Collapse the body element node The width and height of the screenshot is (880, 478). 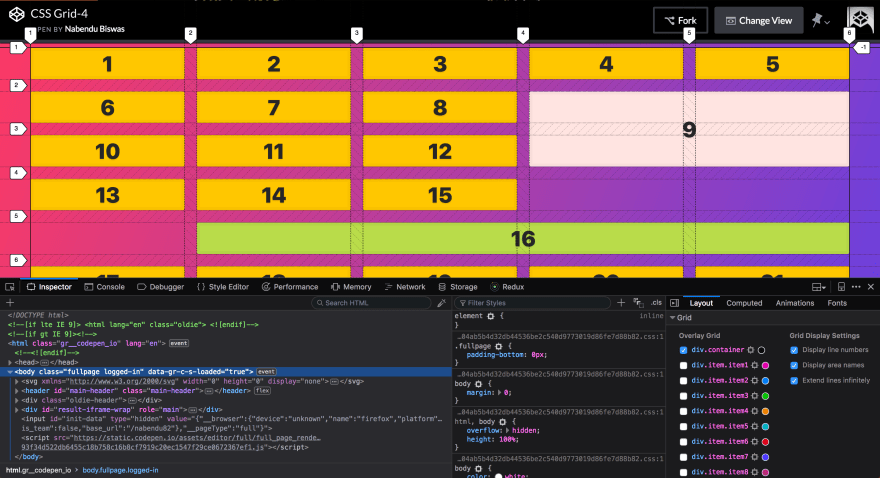point(10,371)
